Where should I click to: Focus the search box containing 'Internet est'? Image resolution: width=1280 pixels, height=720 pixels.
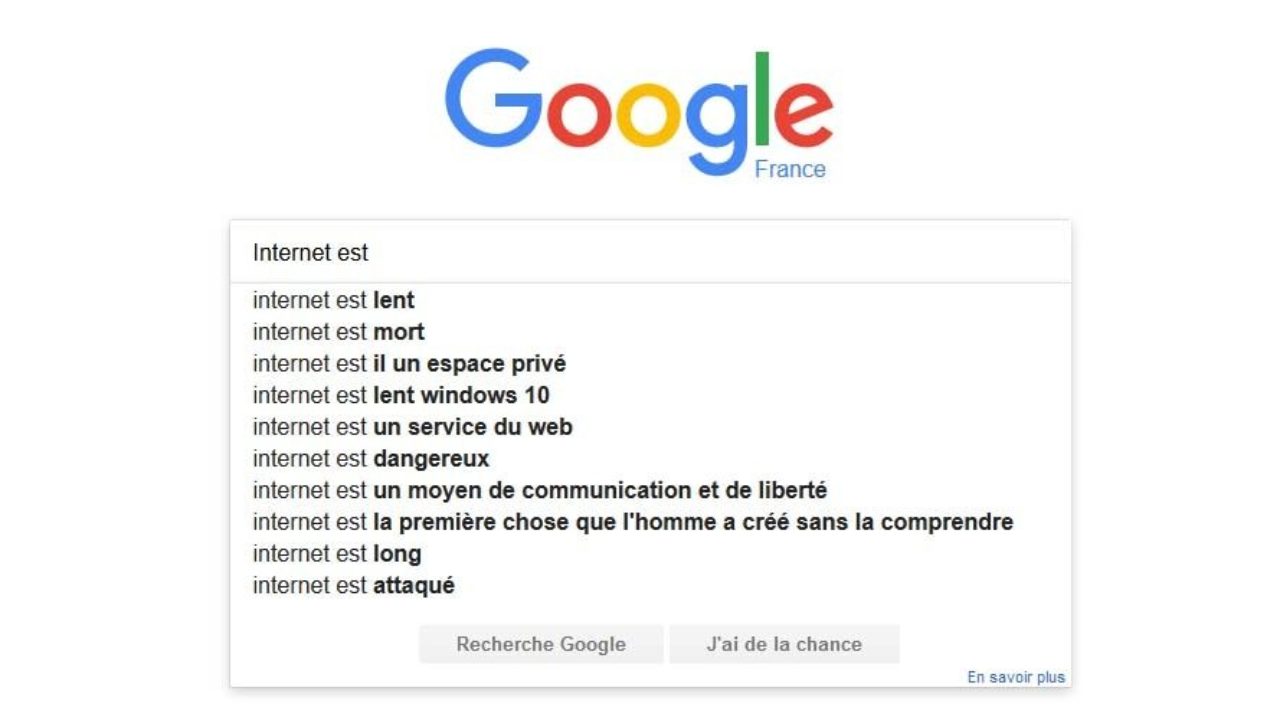[650, 252]
